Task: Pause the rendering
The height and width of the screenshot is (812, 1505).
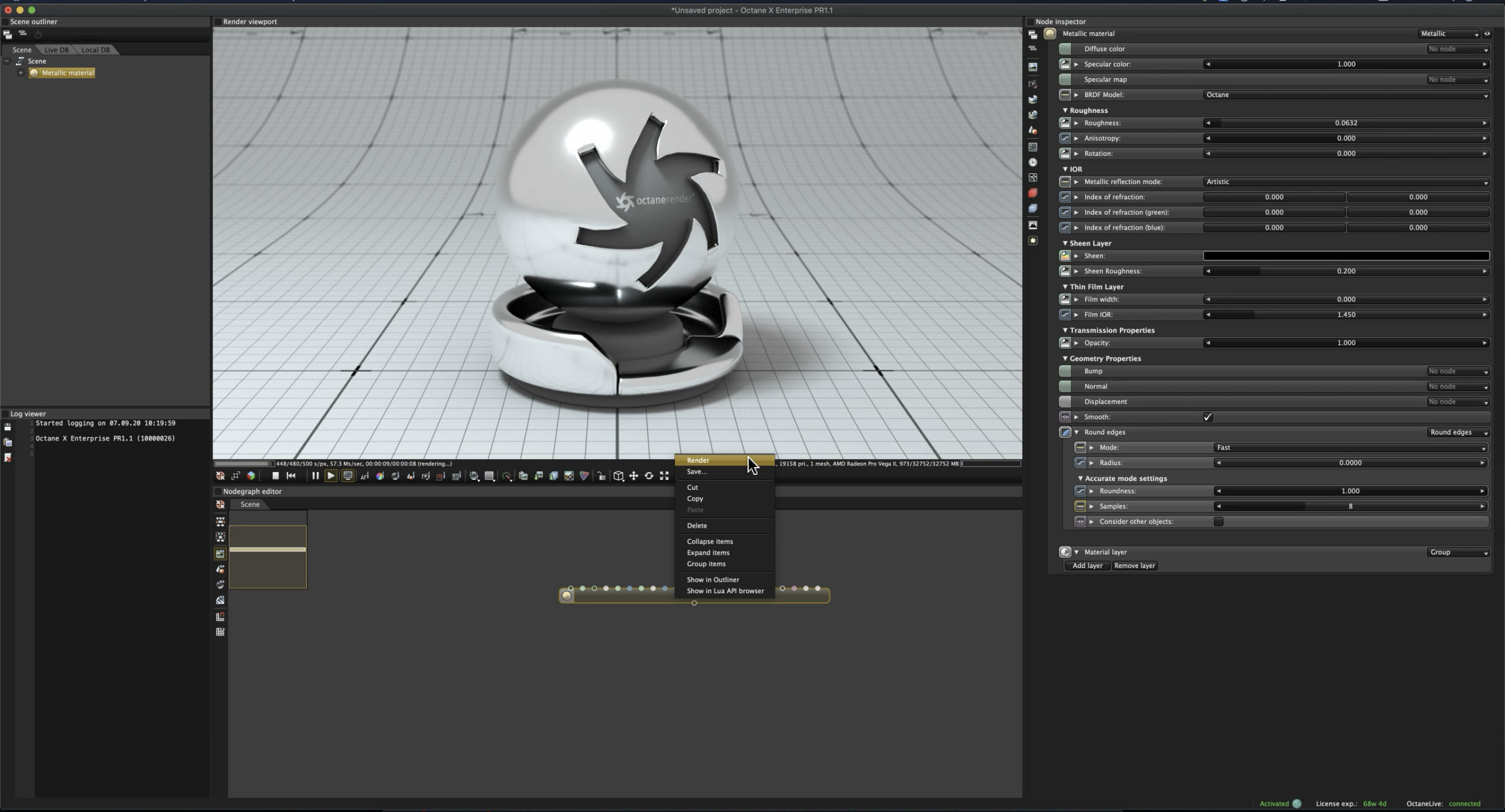Action: pyautogui.click(x=315, y=476)
